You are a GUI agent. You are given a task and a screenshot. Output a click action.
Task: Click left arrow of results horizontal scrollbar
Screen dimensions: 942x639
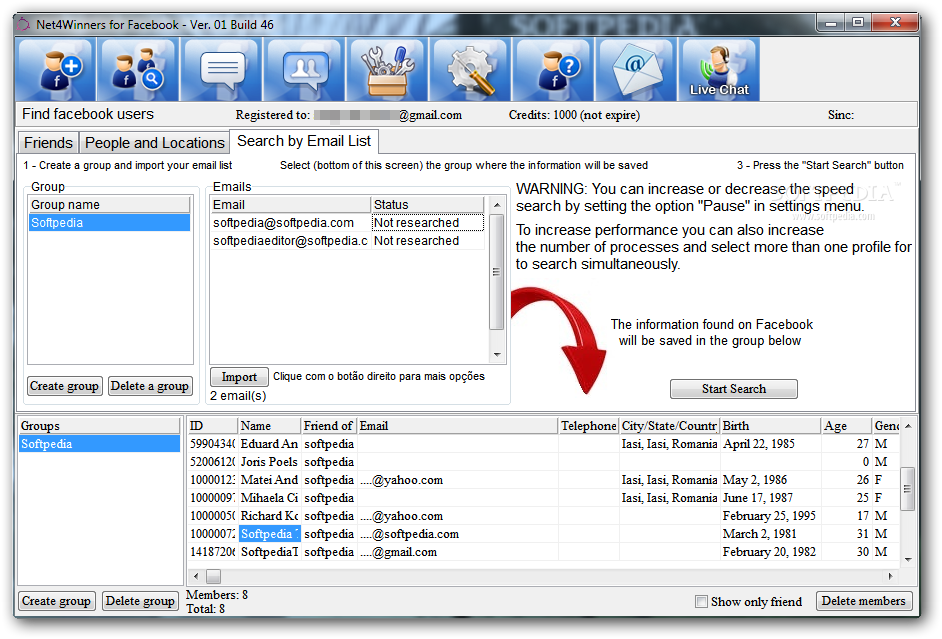point(196,577)
